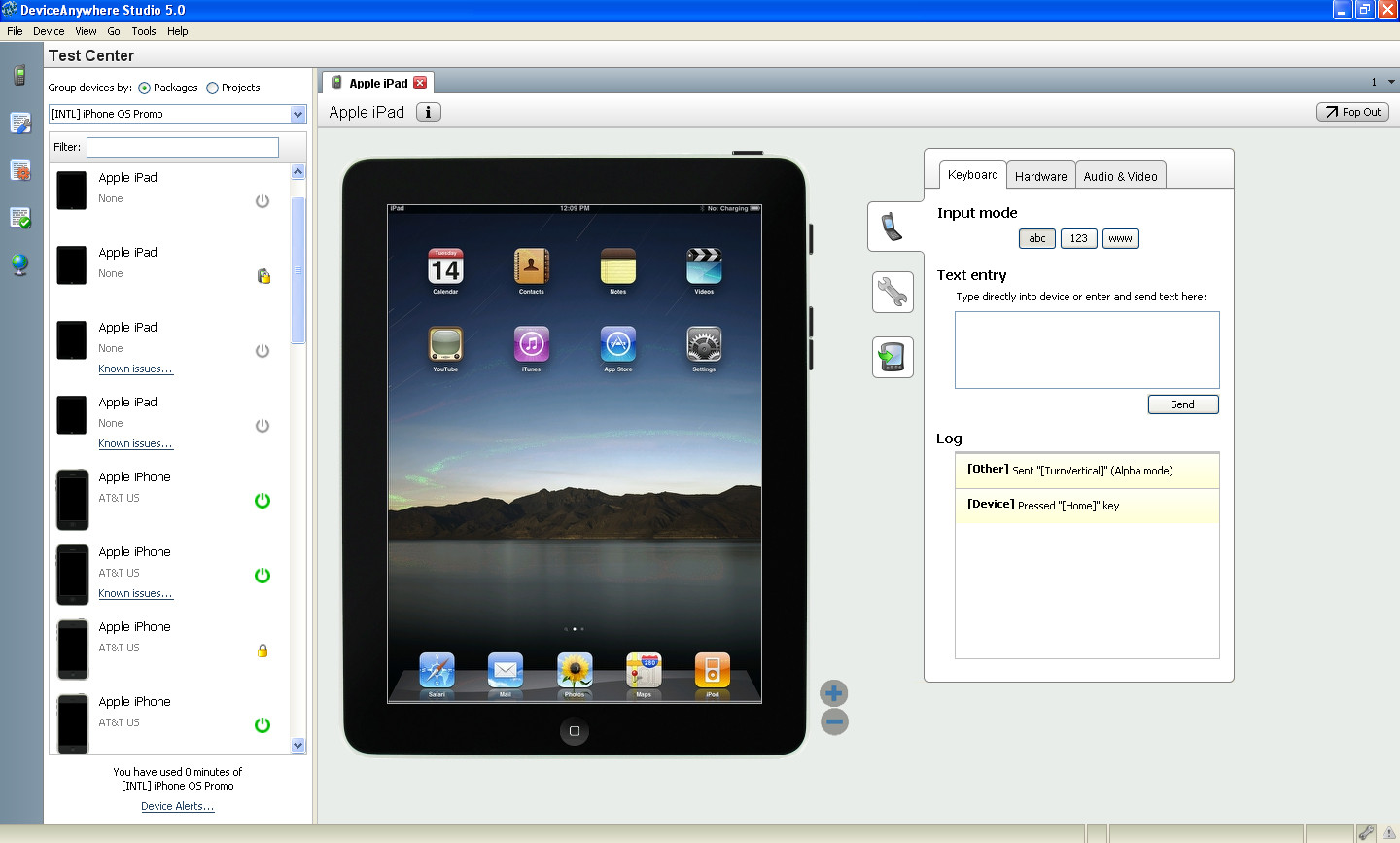Switch input mode to 123
This screenshot has width=1400, height=843.
click(x=1079, y=238)
